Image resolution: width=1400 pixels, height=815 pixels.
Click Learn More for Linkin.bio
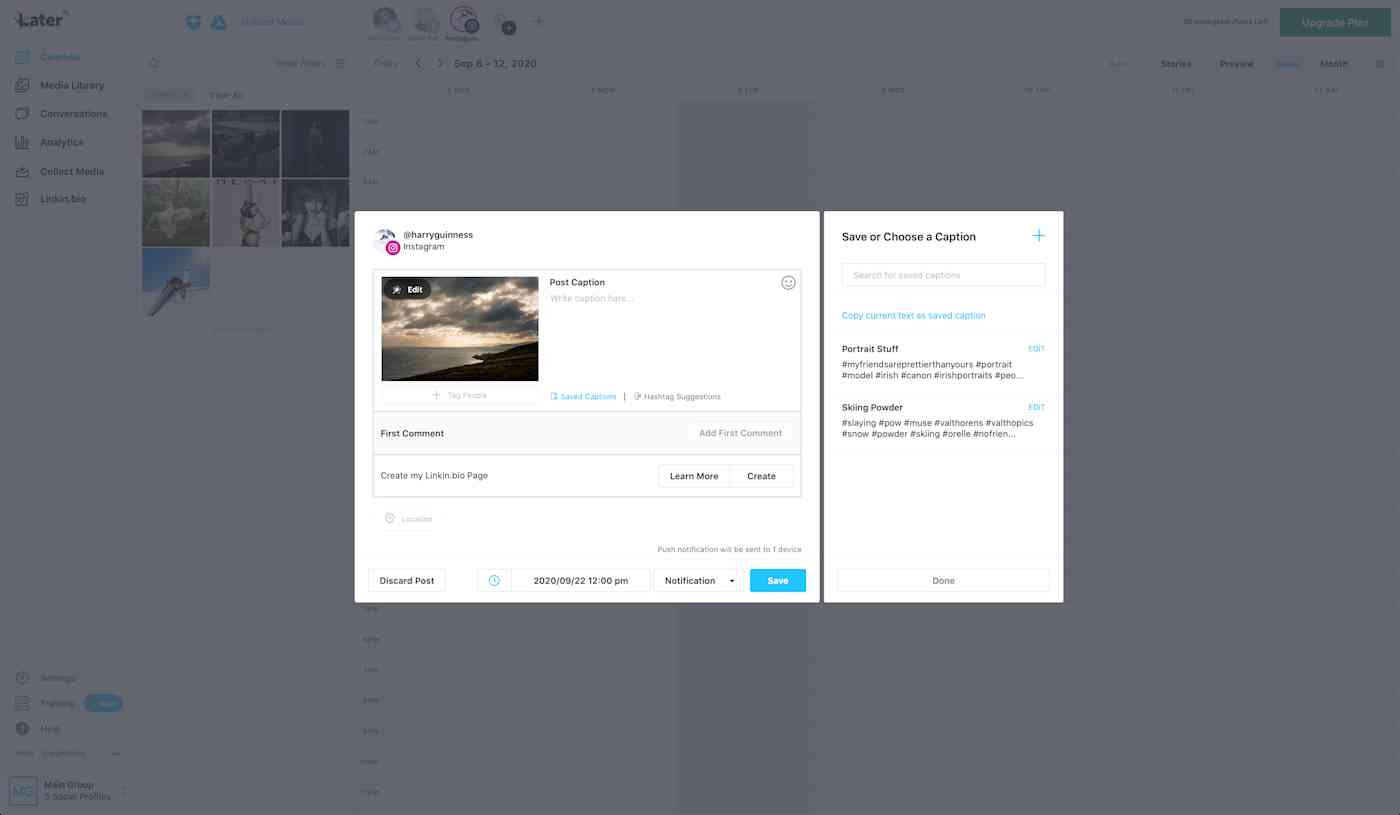pos(694,476)
